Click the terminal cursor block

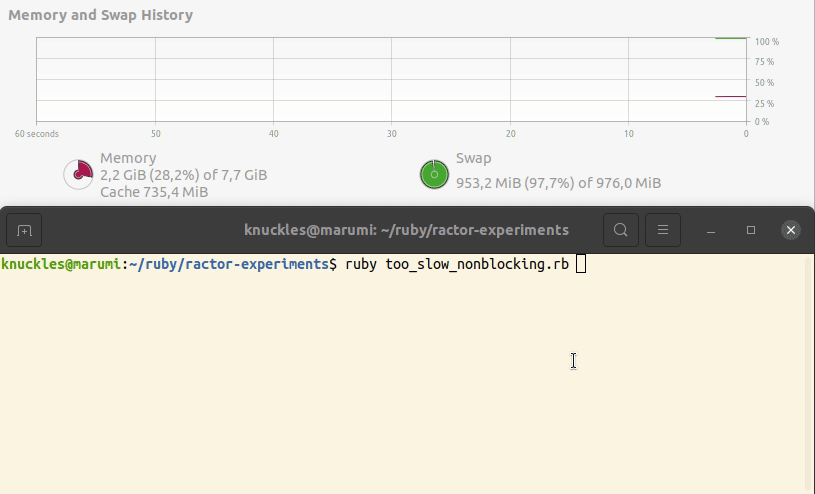[581, 264]
